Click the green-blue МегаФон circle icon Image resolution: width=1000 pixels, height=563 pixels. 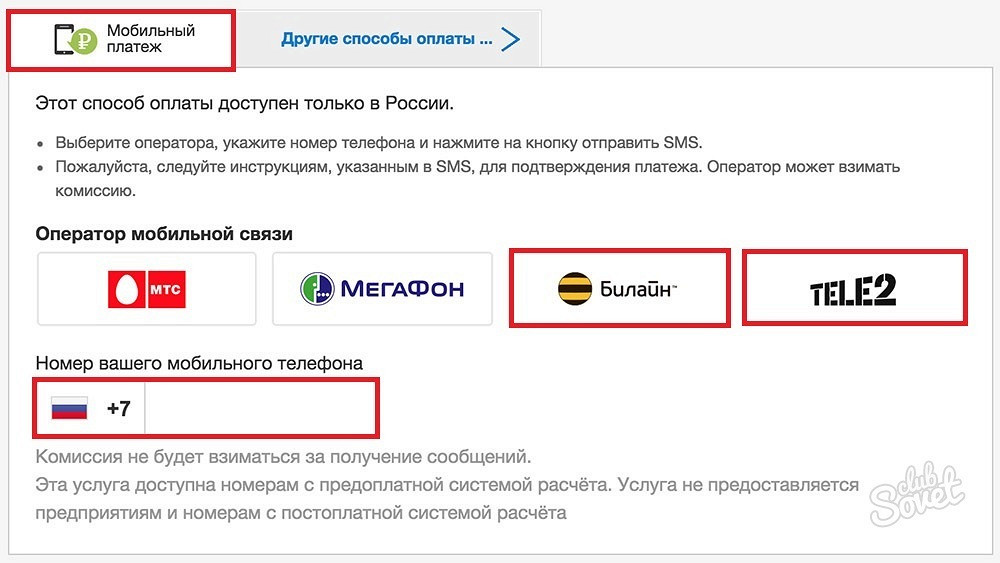click(317, 289)
